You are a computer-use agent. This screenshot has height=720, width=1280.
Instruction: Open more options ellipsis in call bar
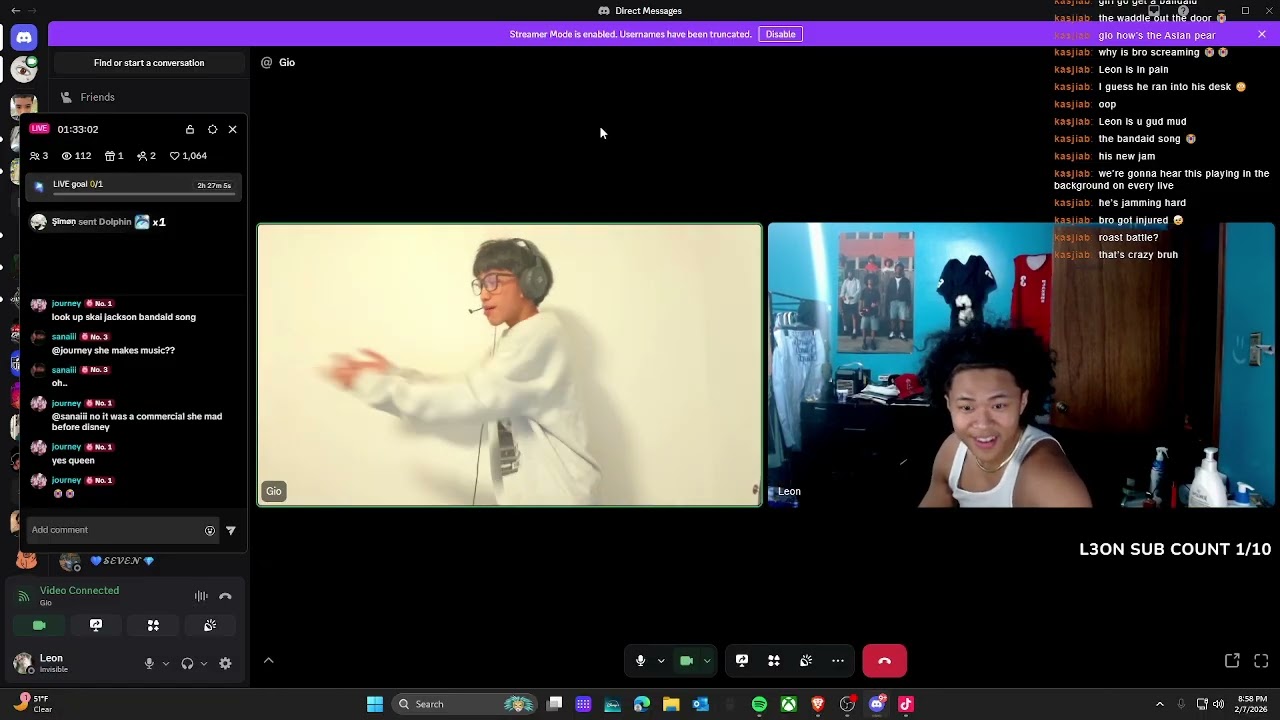(x=838, y=661)
